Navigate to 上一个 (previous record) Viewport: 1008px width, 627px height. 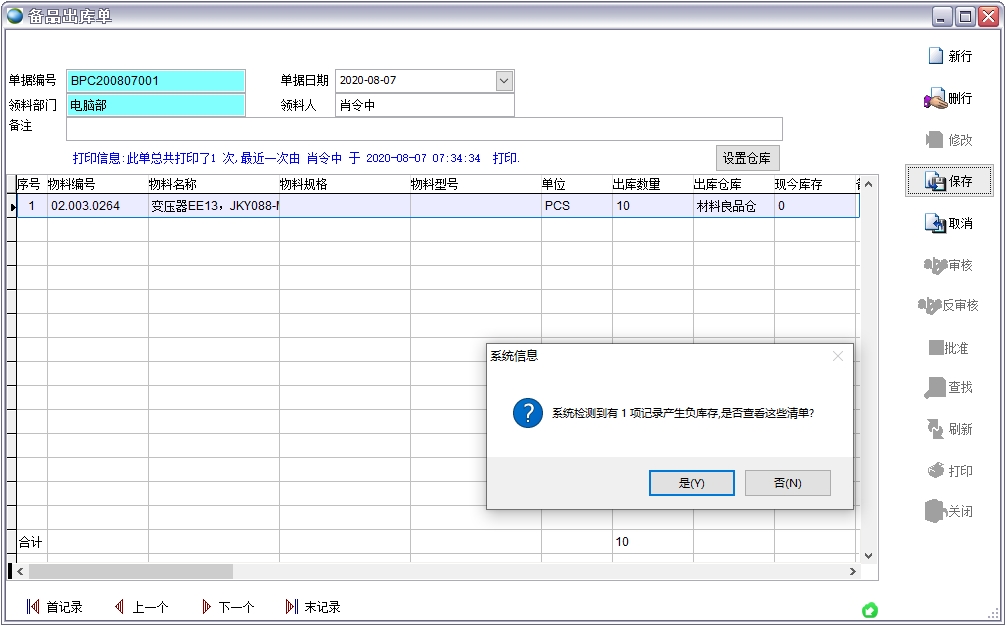(x=141, y=607)
